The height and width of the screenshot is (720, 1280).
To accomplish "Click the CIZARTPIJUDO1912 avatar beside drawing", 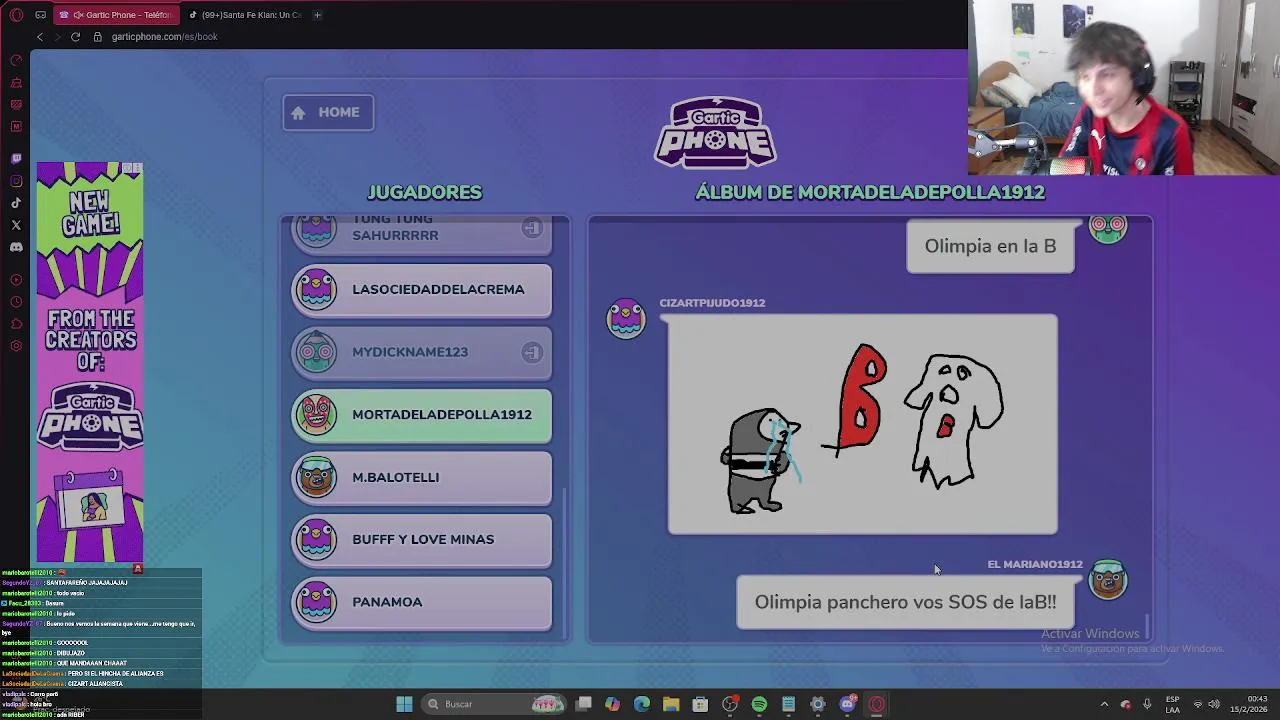I will tap(627, 318).
